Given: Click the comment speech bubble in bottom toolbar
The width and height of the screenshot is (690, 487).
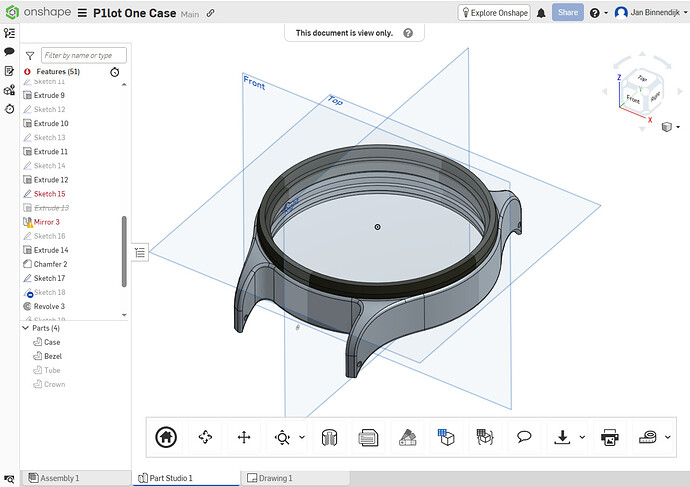Looking at the screenshot, I should [523, 437].
